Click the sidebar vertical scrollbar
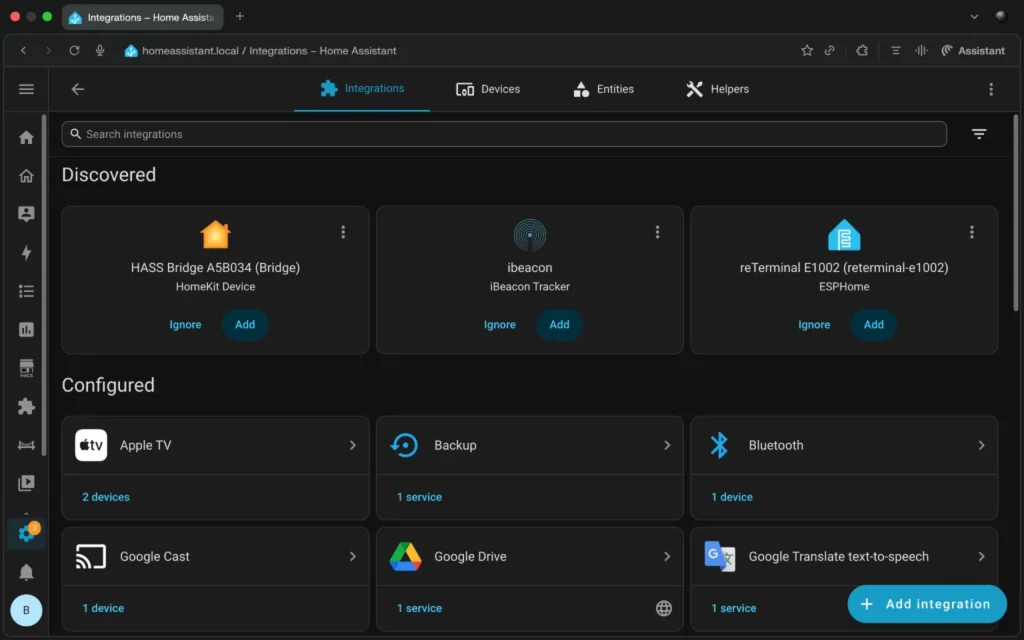The width and height of the screenshot is (1024, 640). point(44,285)
